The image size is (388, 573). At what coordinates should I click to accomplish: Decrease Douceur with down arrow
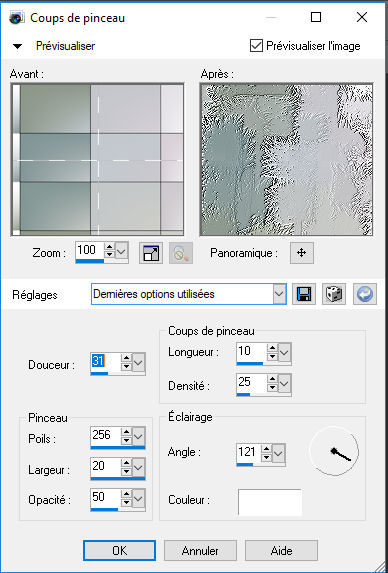(x=126, y=367)
